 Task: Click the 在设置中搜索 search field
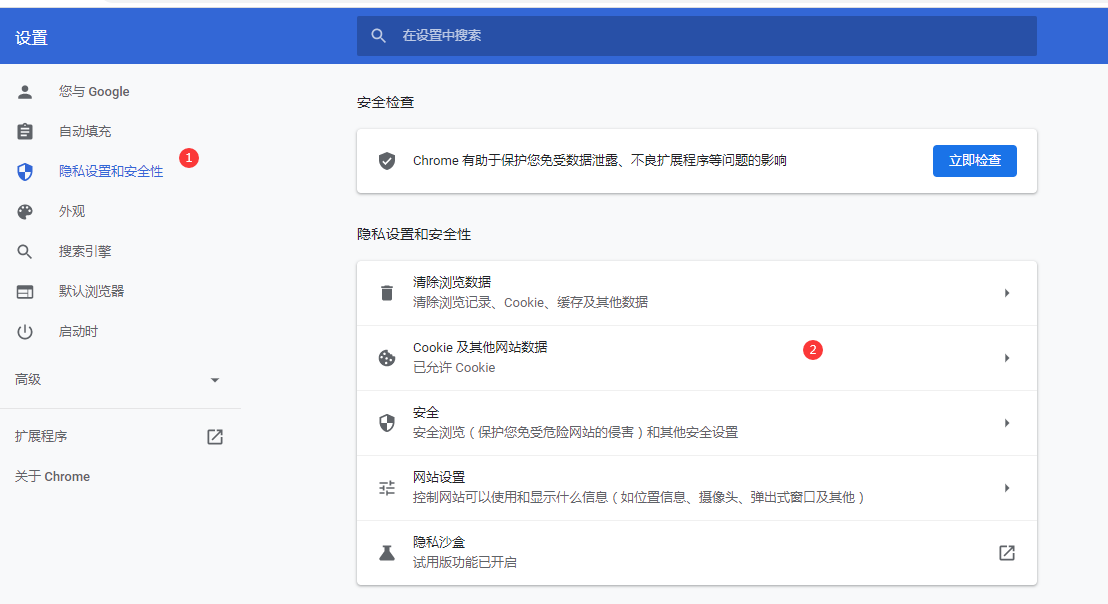[x=697, y=35]
